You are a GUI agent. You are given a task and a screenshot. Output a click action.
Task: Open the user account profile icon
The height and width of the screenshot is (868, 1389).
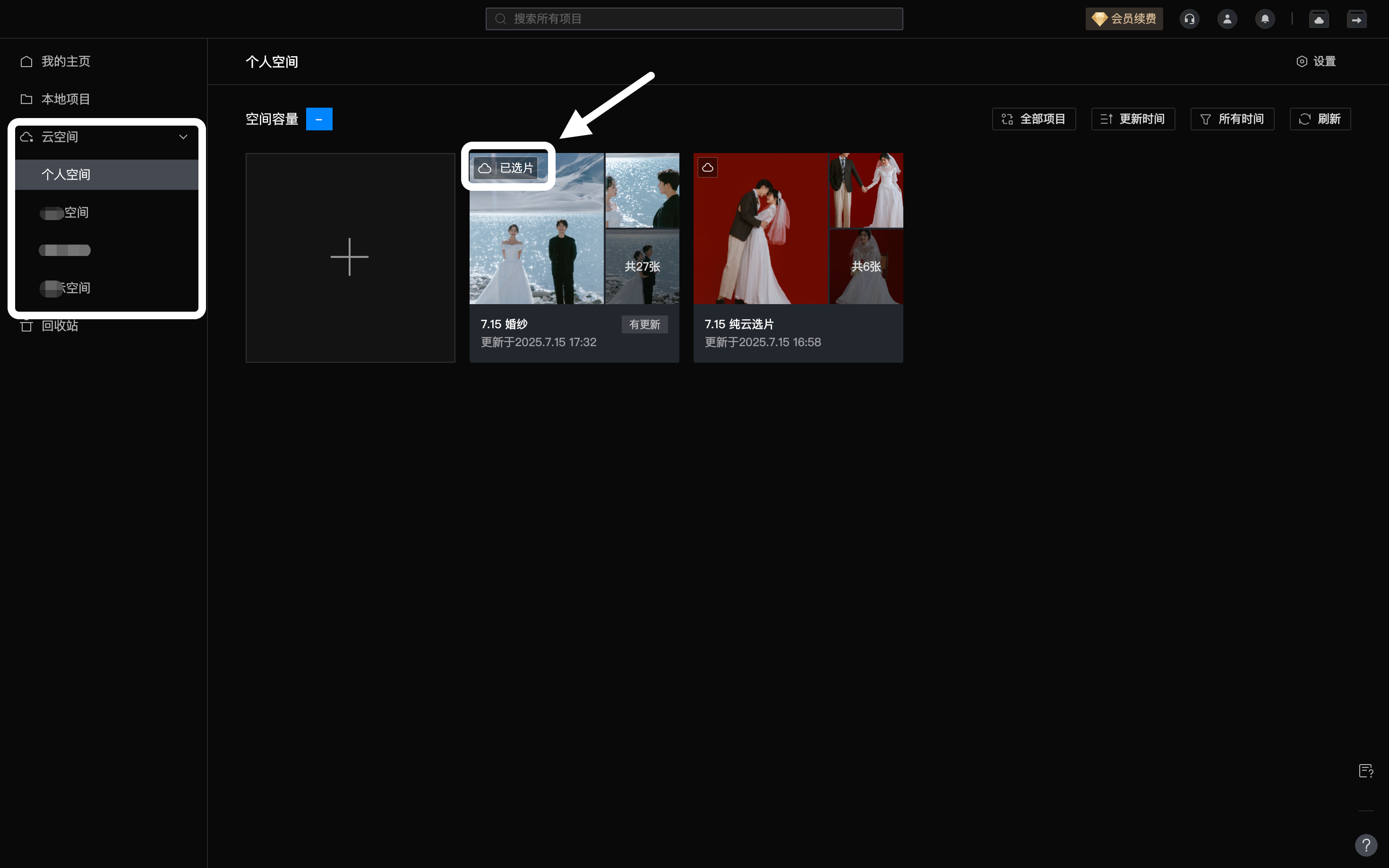tap(1227, 19)
